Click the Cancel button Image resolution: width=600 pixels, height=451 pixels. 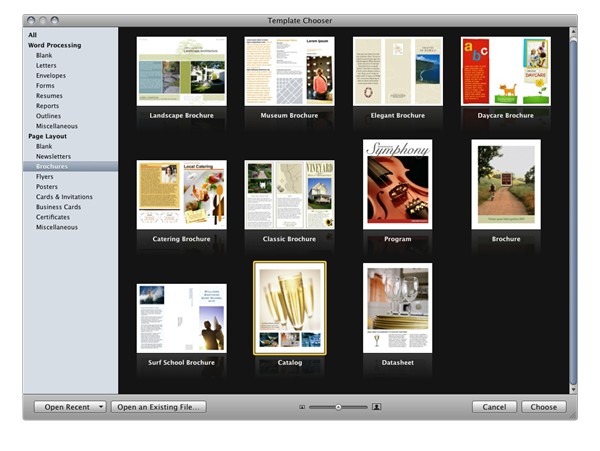pos(494,407)
